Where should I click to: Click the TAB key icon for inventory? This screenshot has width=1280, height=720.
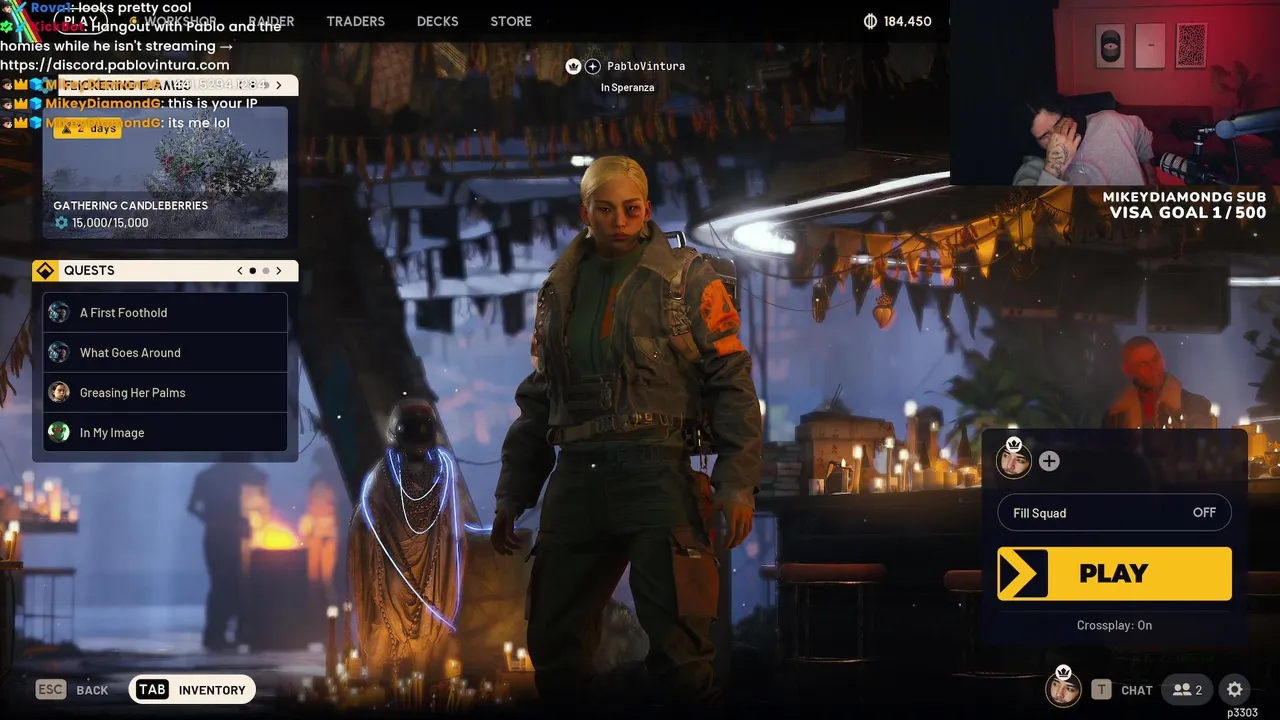[x=152, y=690]
